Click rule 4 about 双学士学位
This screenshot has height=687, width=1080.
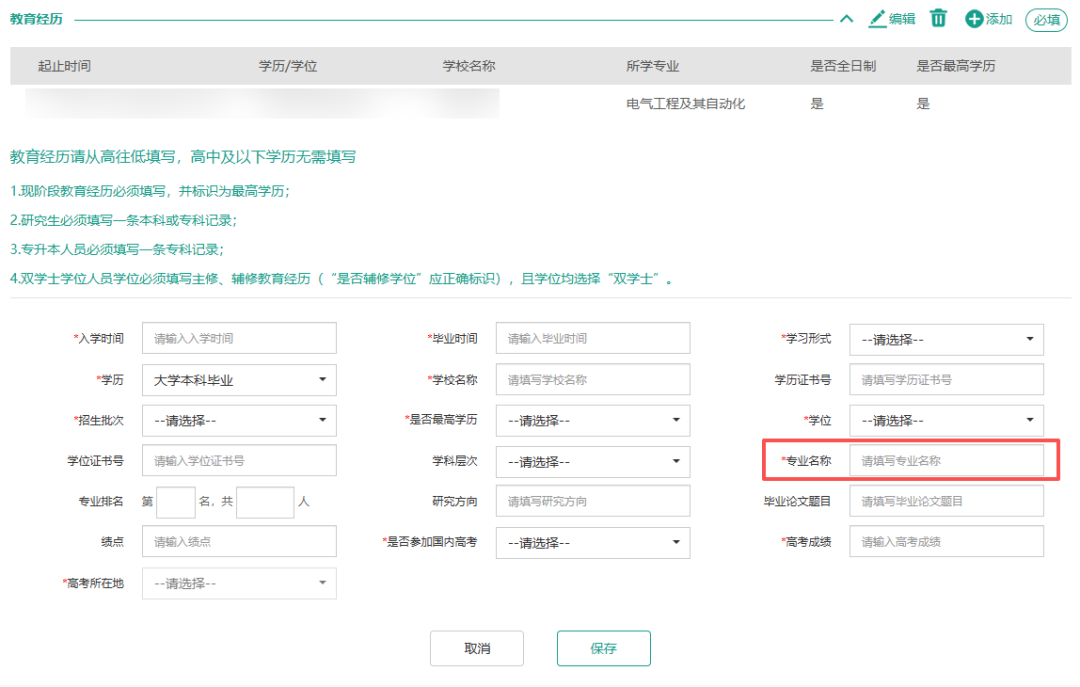pos(342,279)
